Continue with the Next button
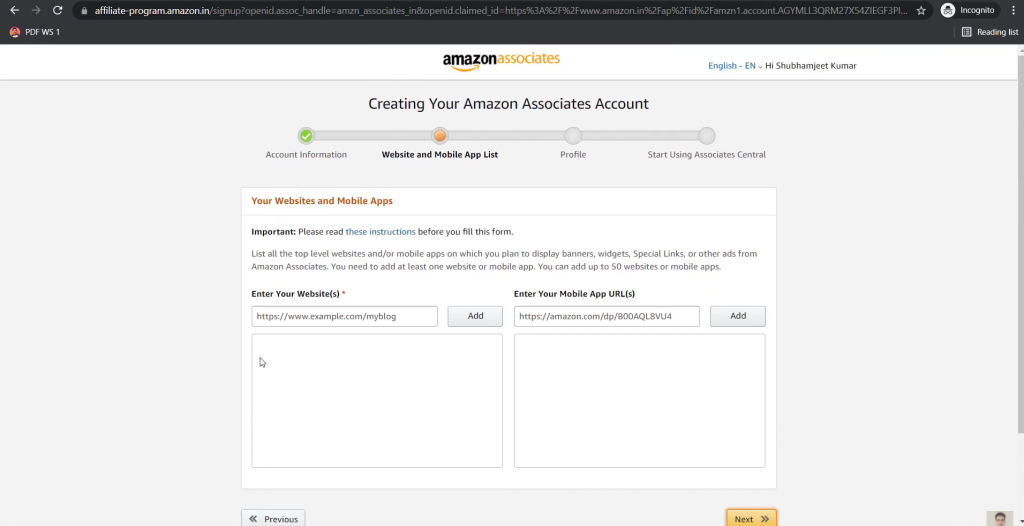Viewport: 1024px width, 526px height. pyautogui.click(x=751, y=519)
